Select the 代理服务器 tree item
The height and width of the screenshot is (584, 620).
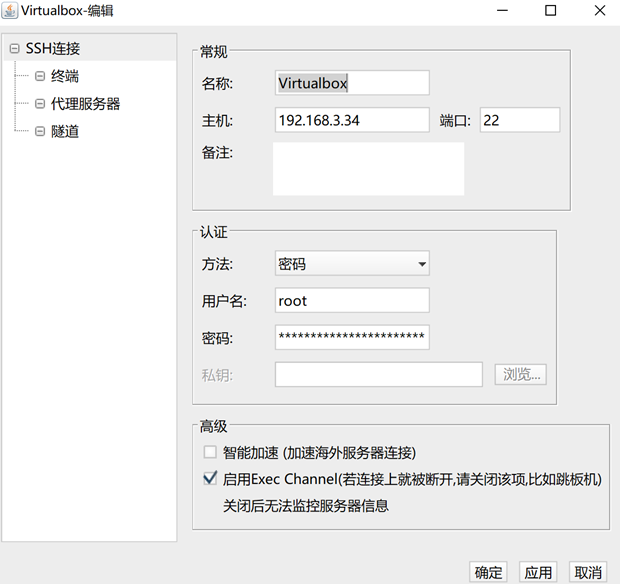(x=85, y=104)
